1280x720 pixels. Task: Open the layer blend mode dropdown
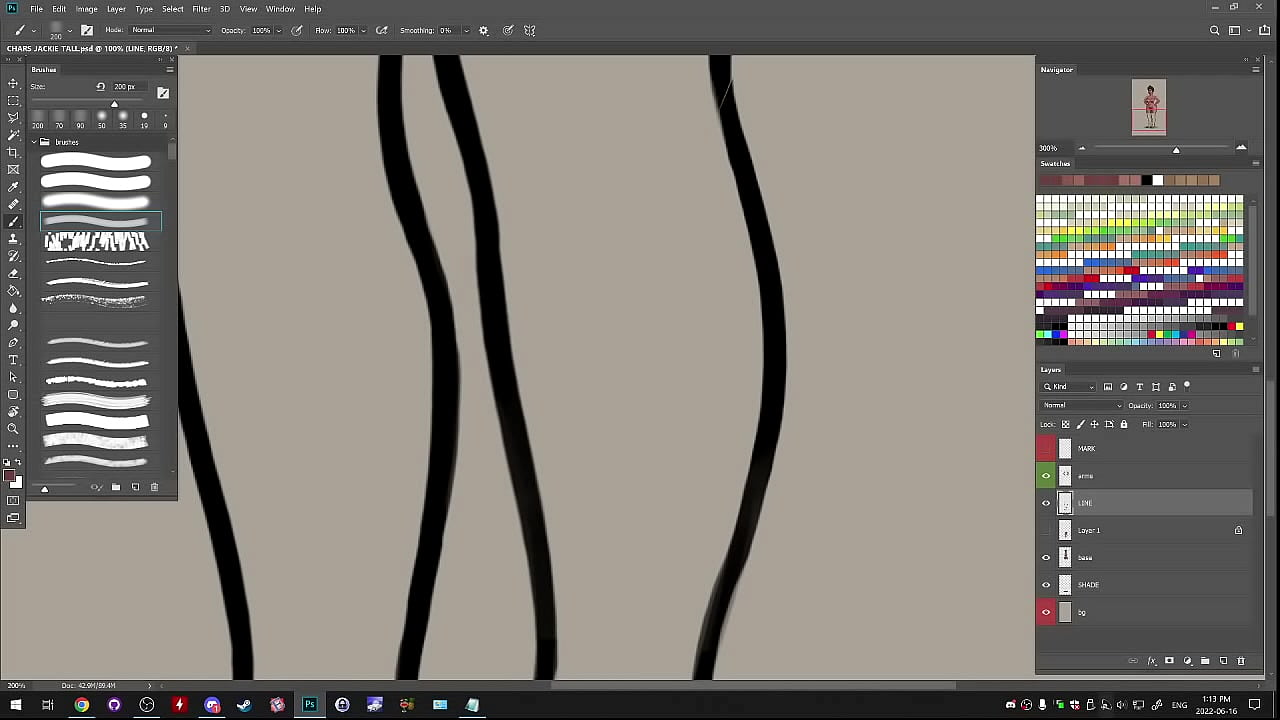1082,405
